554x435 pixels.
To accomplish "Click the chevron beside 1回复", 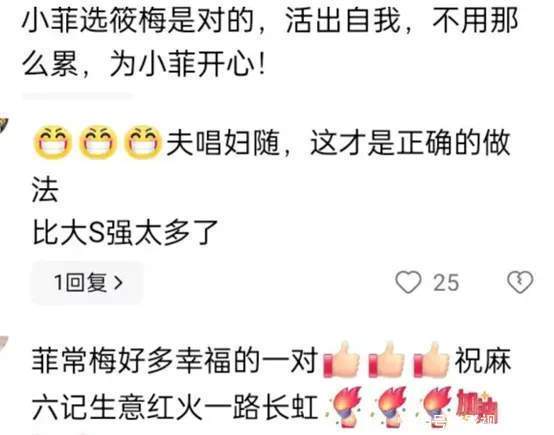I will 119,283.
